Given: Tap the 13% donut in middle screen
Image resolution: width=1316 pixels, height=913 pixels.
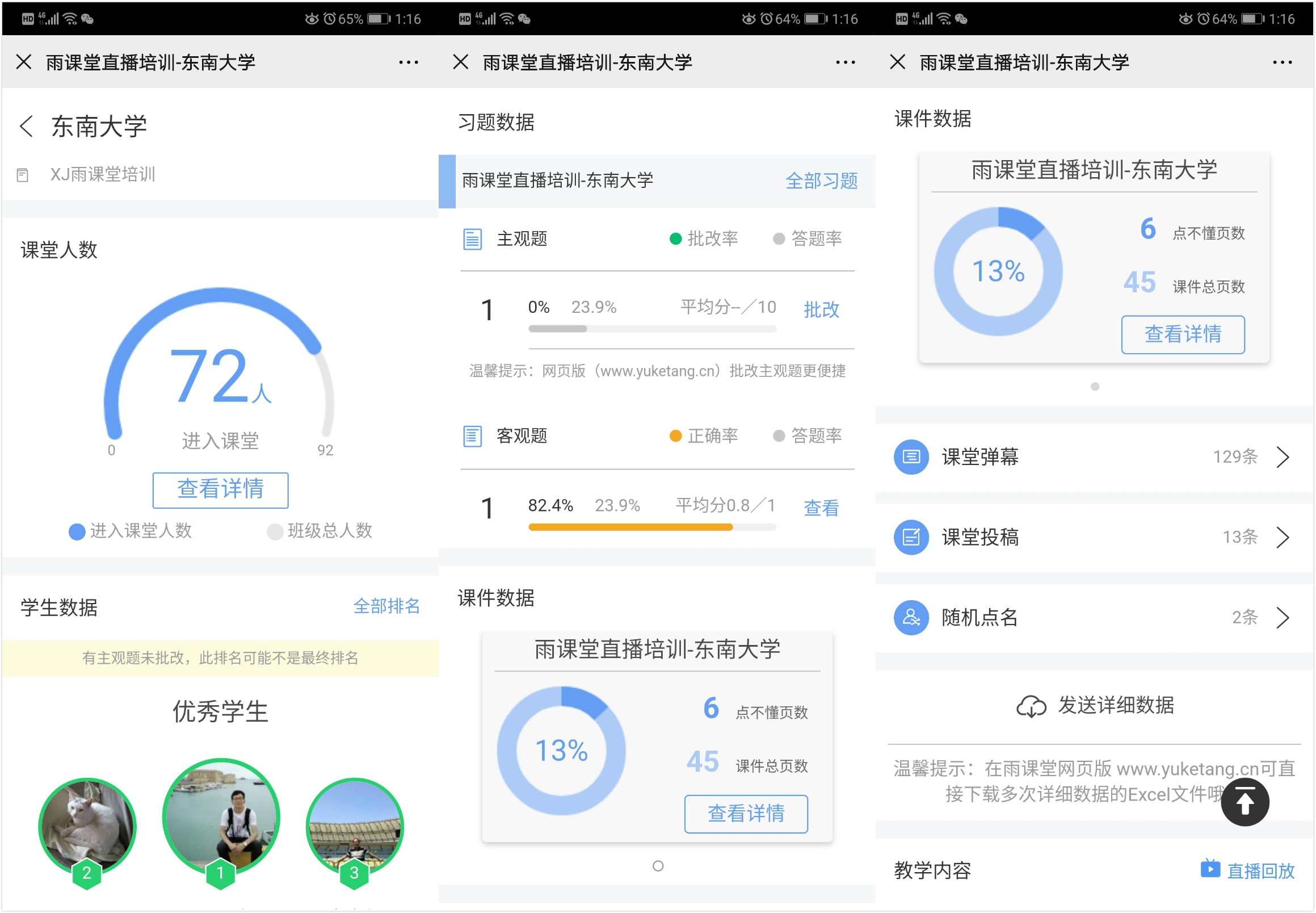Looking at the screenshot, I should (x=561, y=751).
